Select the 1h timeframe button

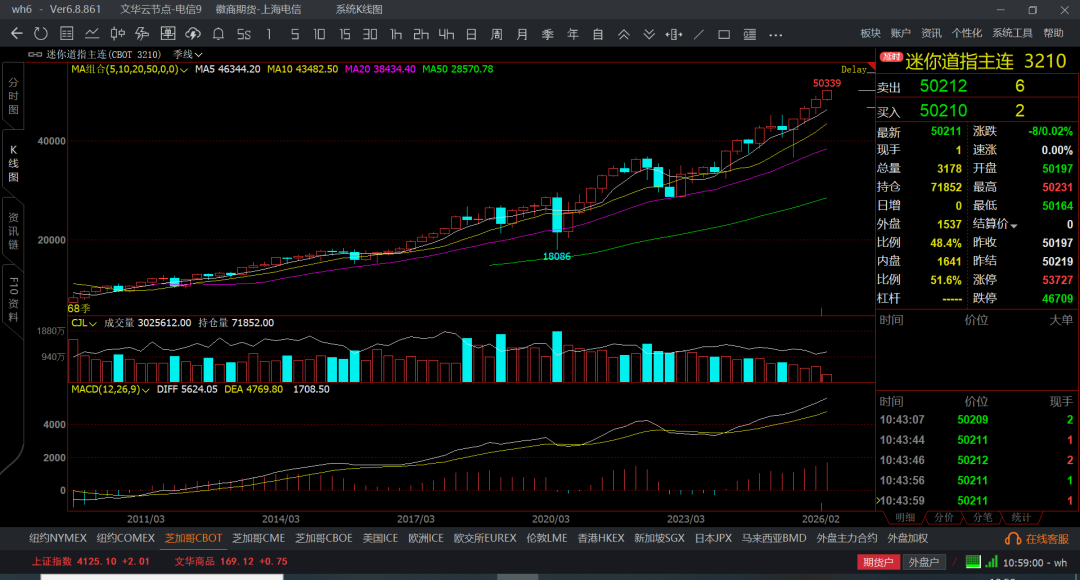(396, 34)
